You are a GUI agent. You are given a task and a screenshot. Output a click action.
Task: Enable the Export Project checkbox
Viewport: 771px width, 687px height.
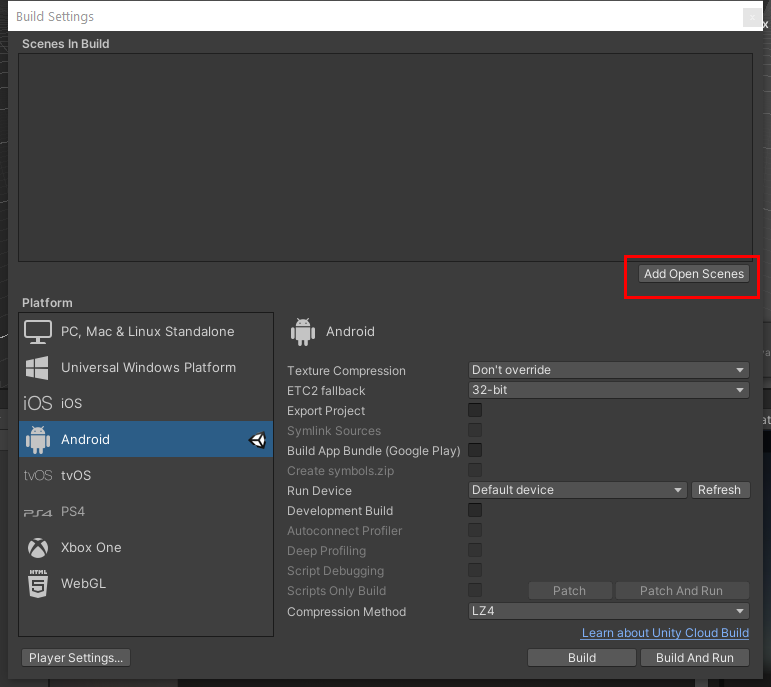point(475,411)
